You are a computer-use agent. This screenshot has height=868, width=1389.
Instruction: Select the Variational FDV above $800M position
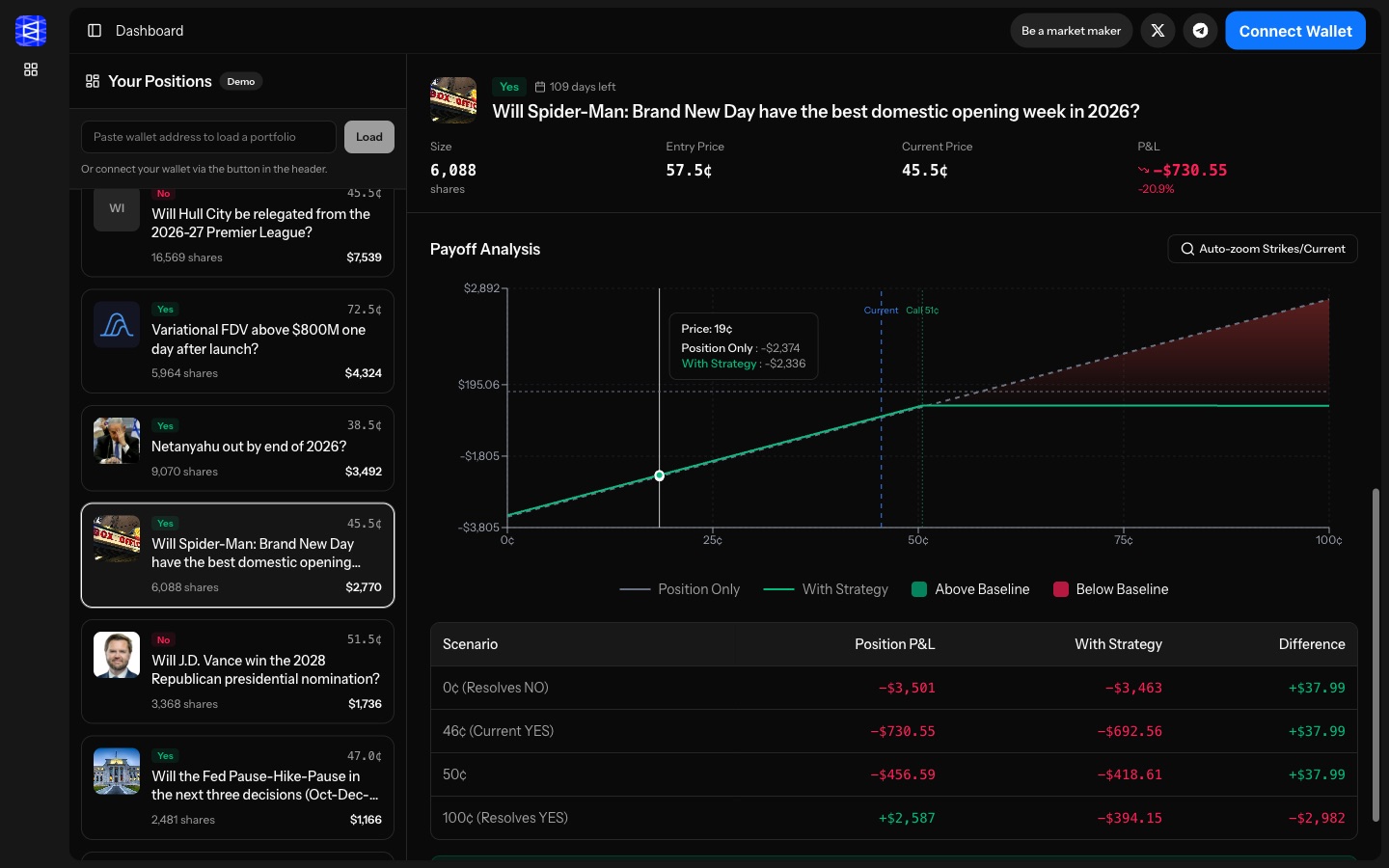237,341
